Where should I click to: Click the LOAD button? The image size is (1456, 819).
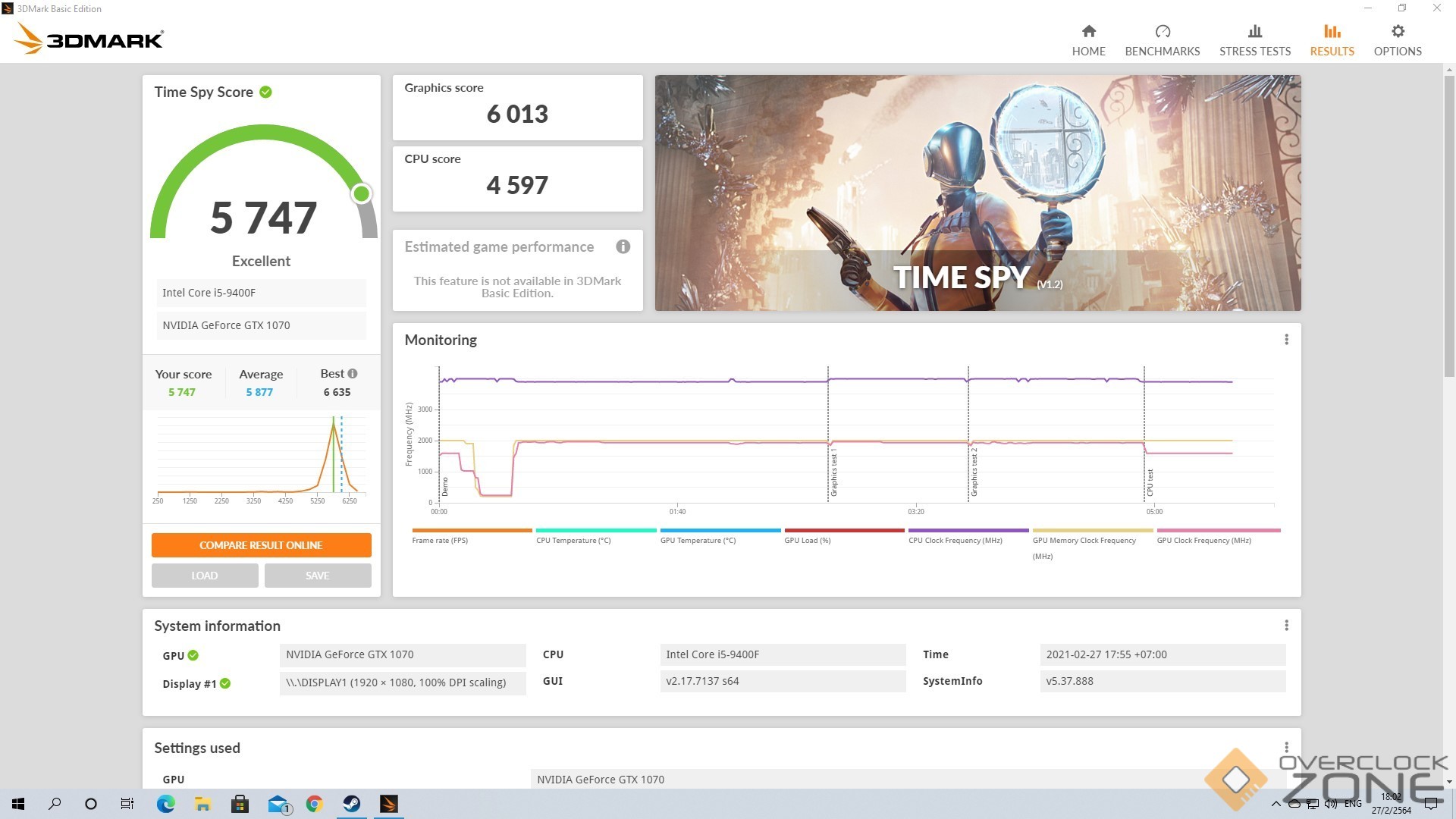click(205, 576)
